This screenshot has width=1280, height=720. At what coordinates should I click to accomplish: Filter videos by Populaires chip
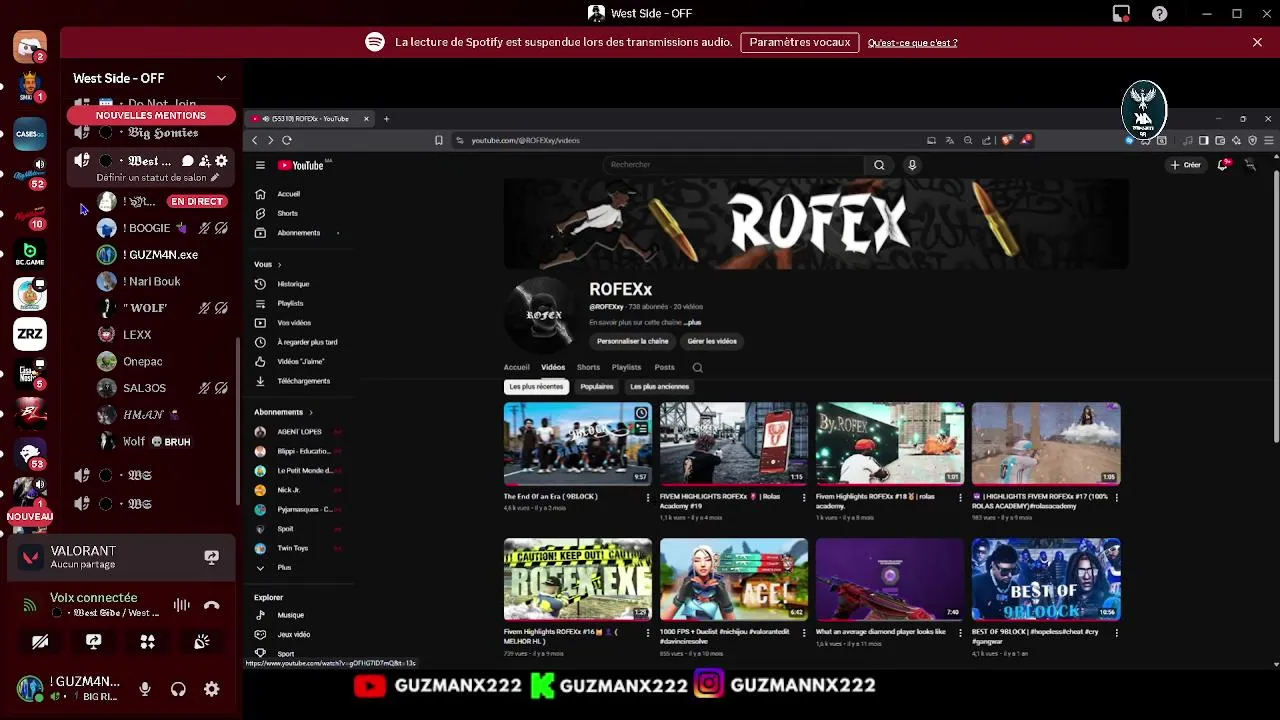click(597, 387)
